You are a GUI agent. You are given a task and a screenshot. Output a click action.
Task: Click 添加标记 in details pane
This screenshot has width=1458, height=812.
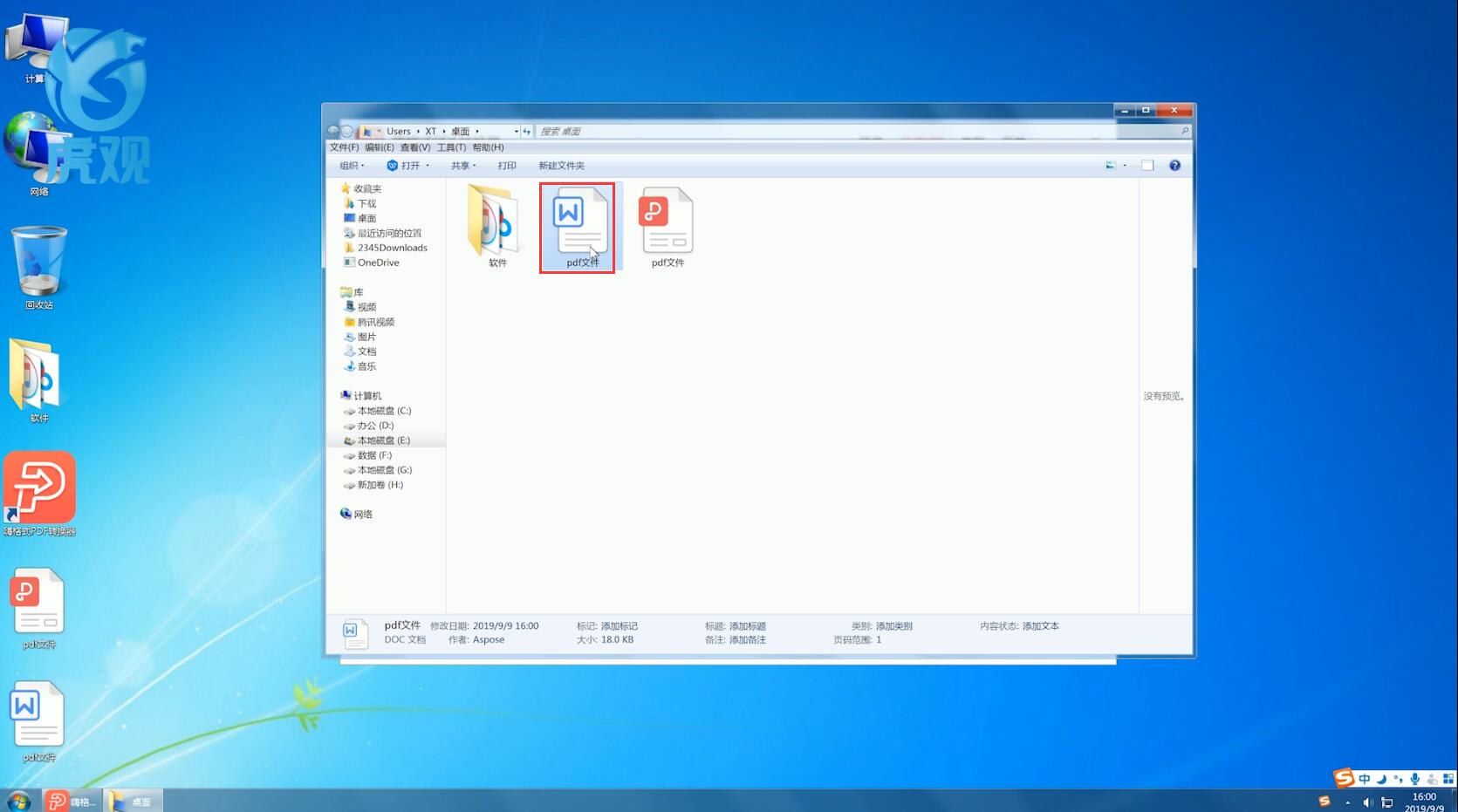pos(619,626)
